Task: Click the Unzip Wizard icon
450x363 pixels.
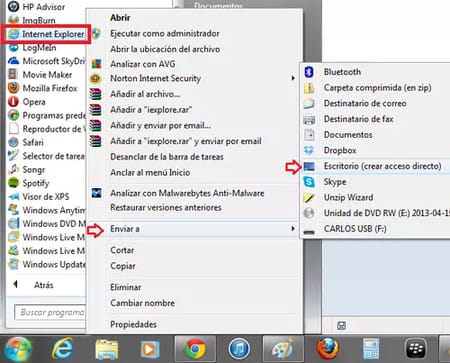Action: click(309, 197)
